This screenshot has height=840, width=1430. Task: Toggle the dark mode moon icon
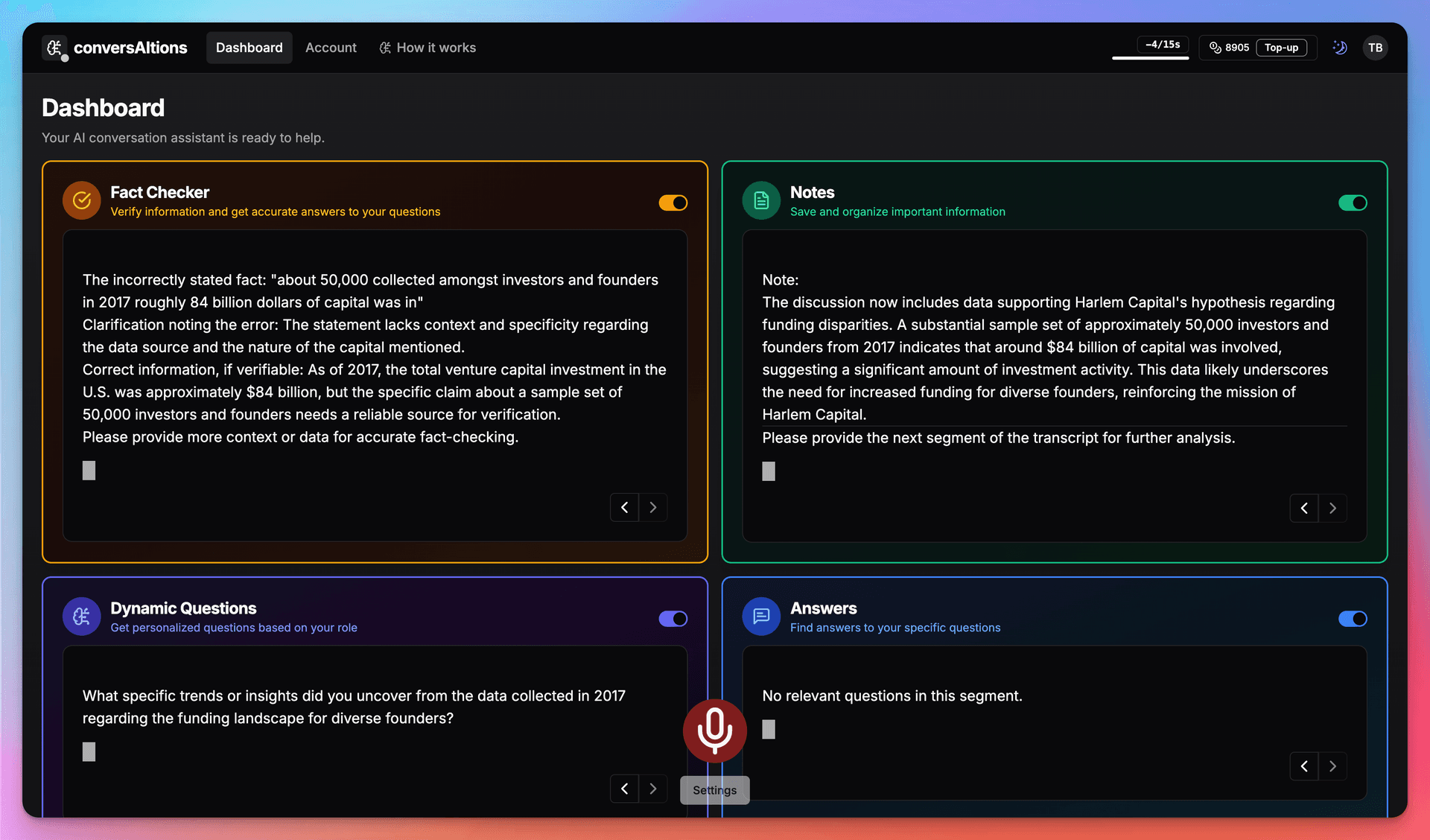pos(1340,48)
